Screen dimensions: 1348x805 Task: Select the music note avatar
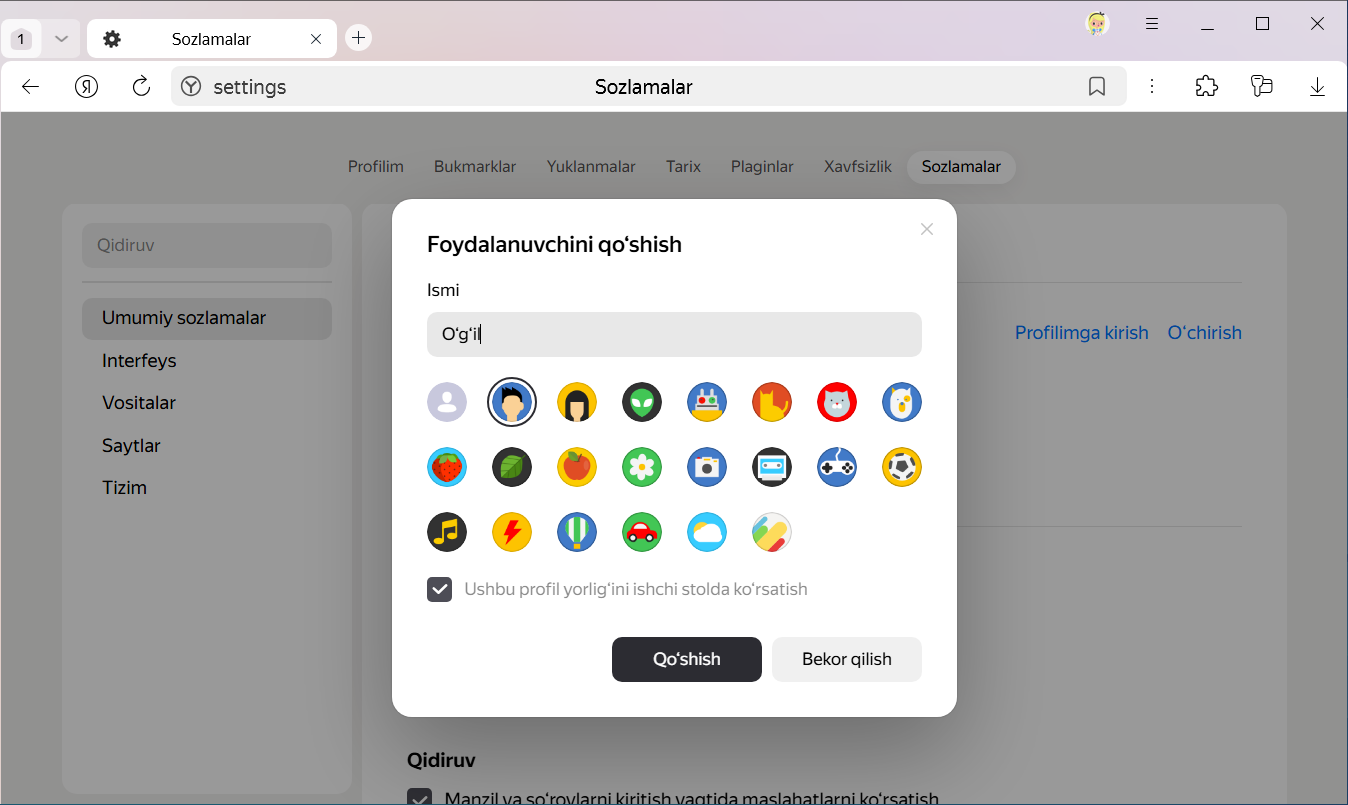click(x=447, y=532)
